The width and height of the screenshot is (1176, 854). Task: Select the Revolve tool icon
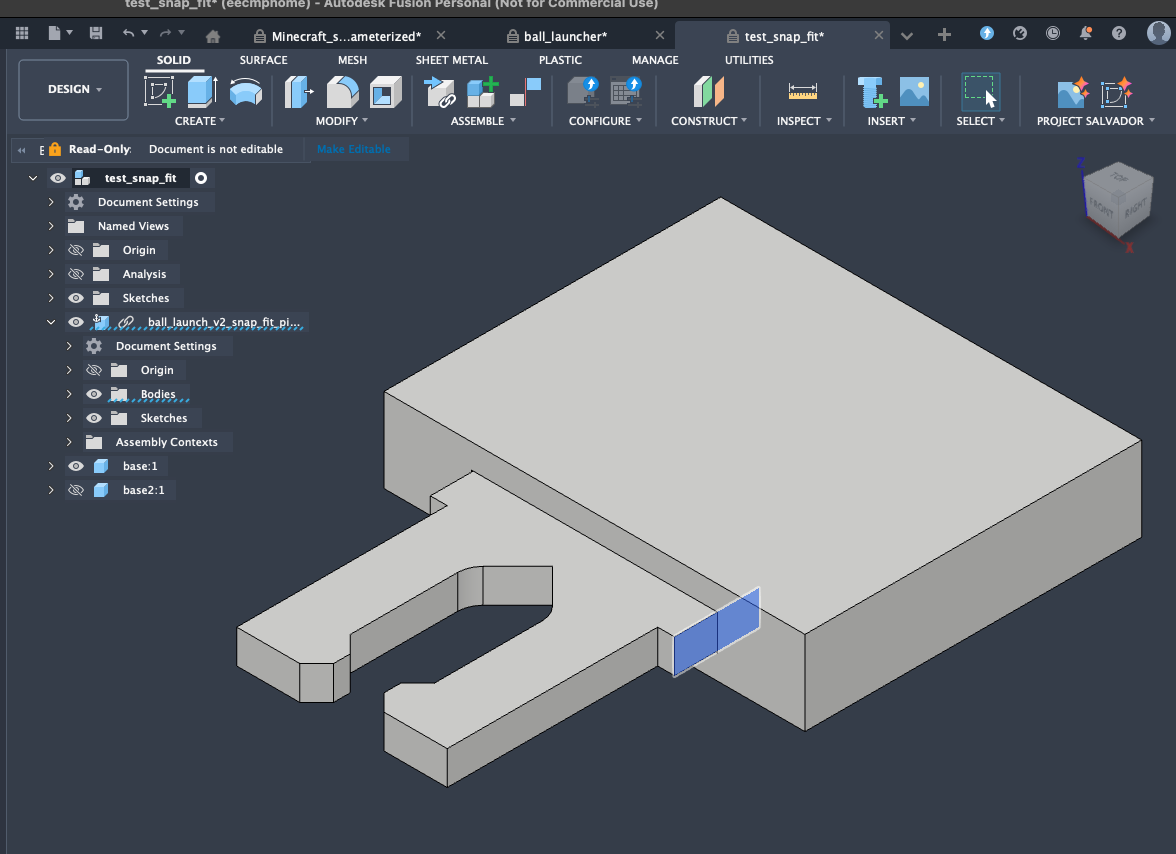[245, 92]
